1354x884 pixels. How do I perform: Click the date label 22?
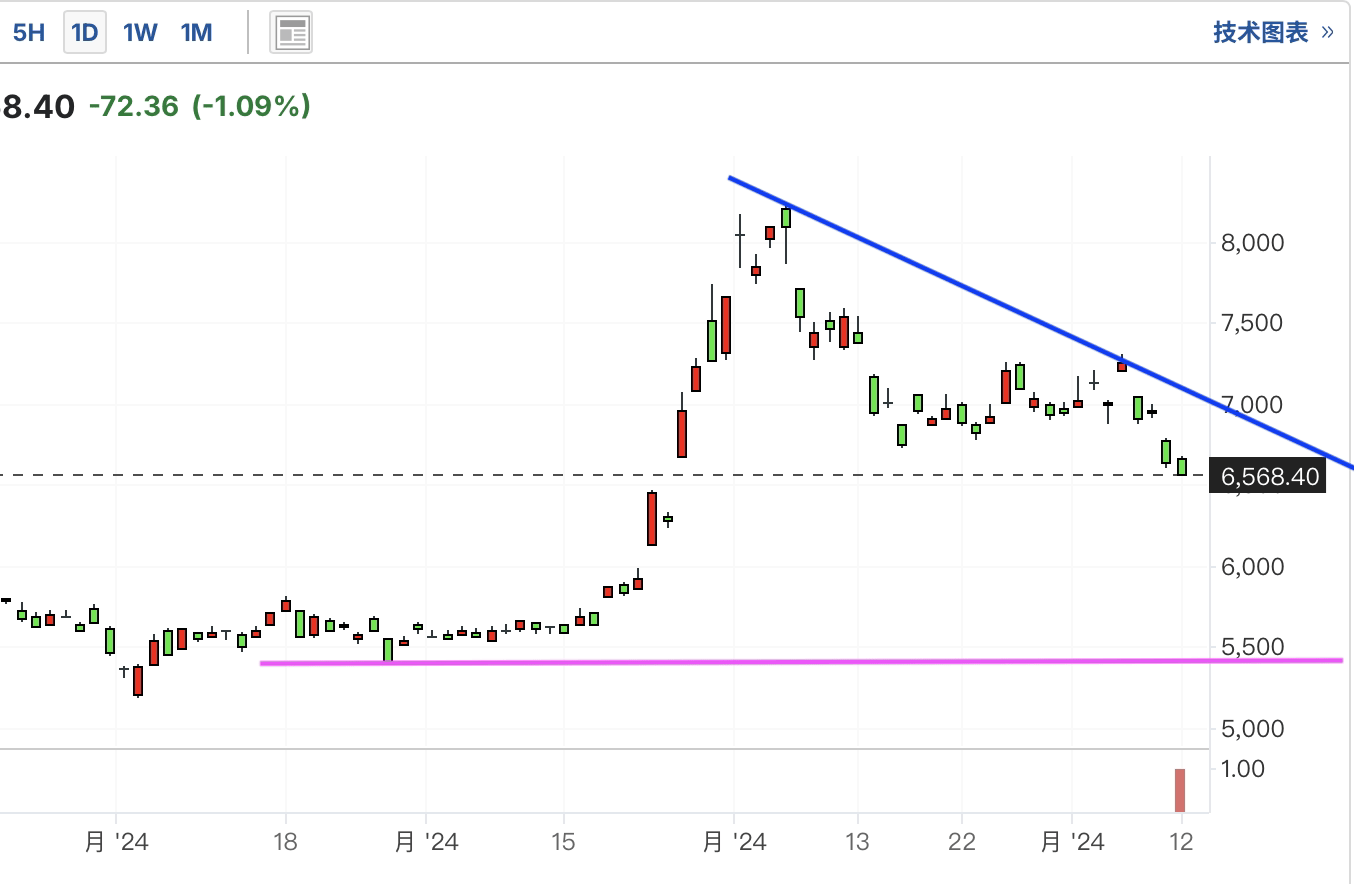click(962, 842)
